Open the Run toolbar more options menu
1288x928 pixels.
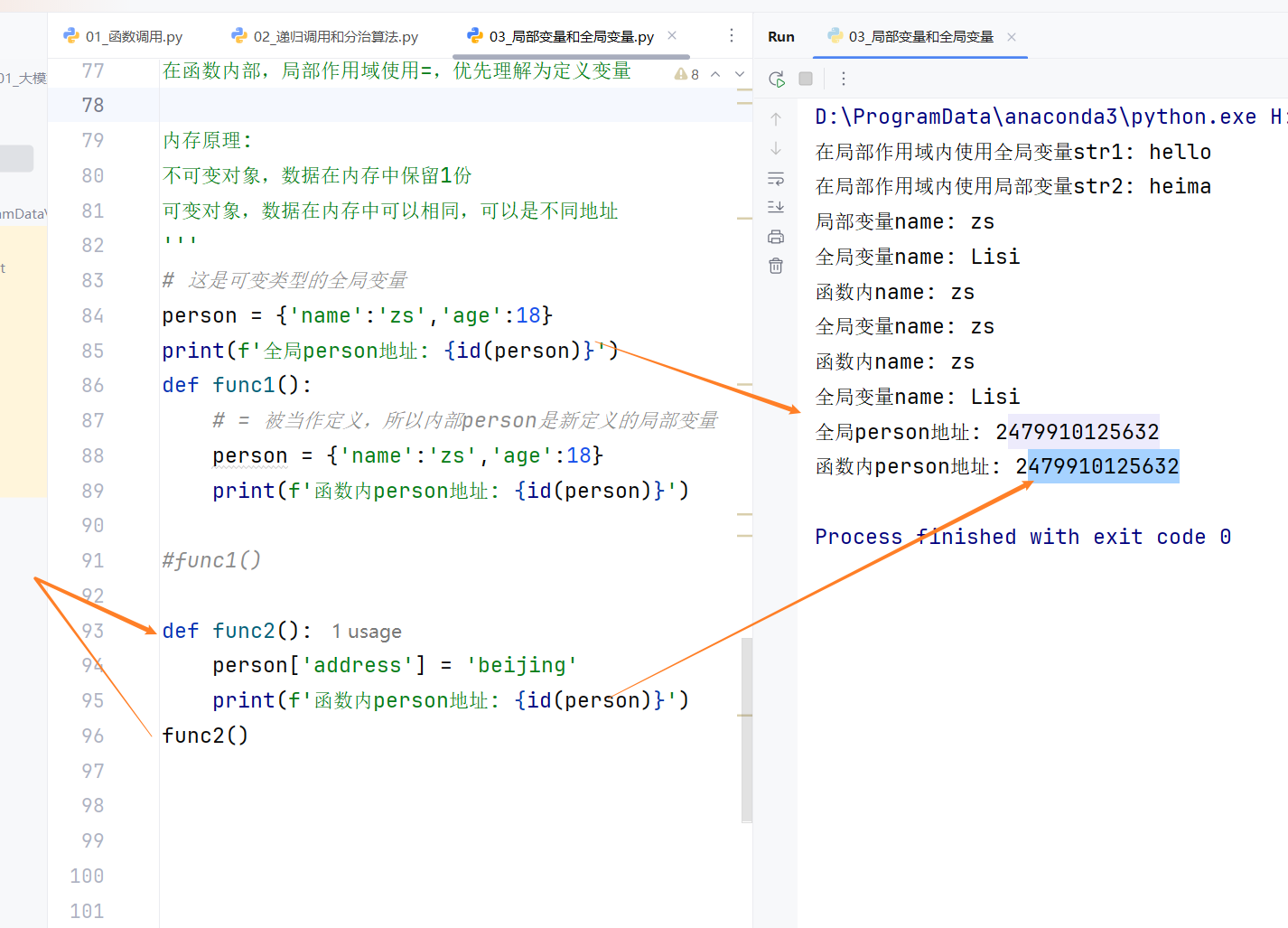pos(844,79)
